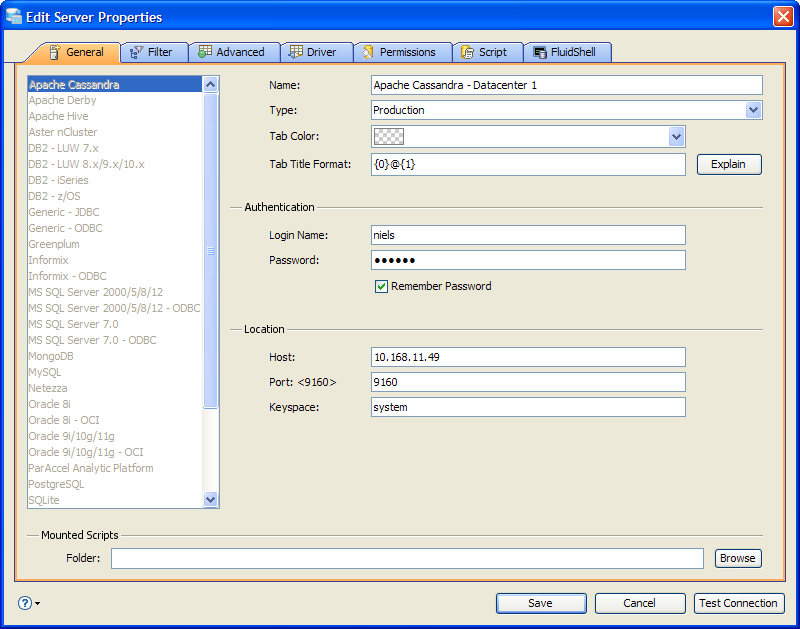The image size is (800, 629).
Task: Select Informix - ODBC entry
Action: (x=115, y=276)
